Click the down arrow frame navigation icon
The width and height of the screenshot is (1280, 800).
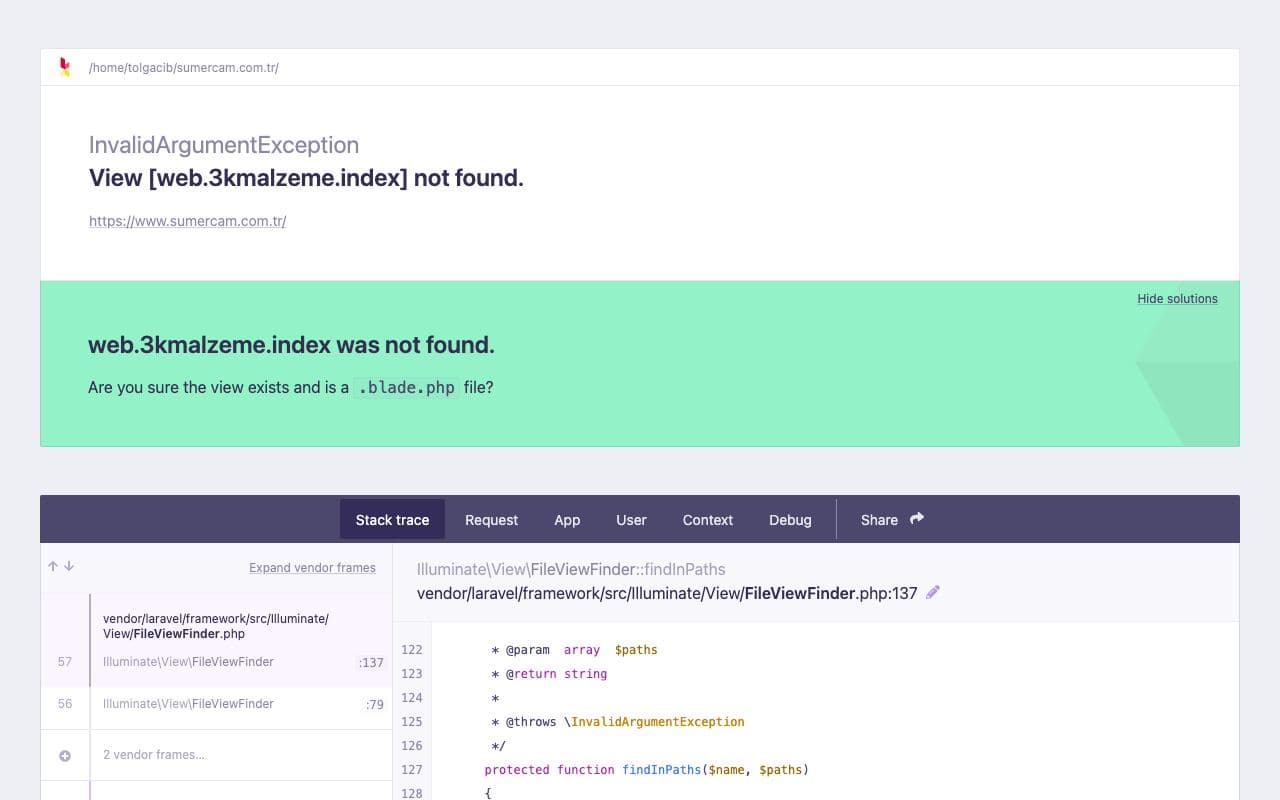tap(69, 566)
